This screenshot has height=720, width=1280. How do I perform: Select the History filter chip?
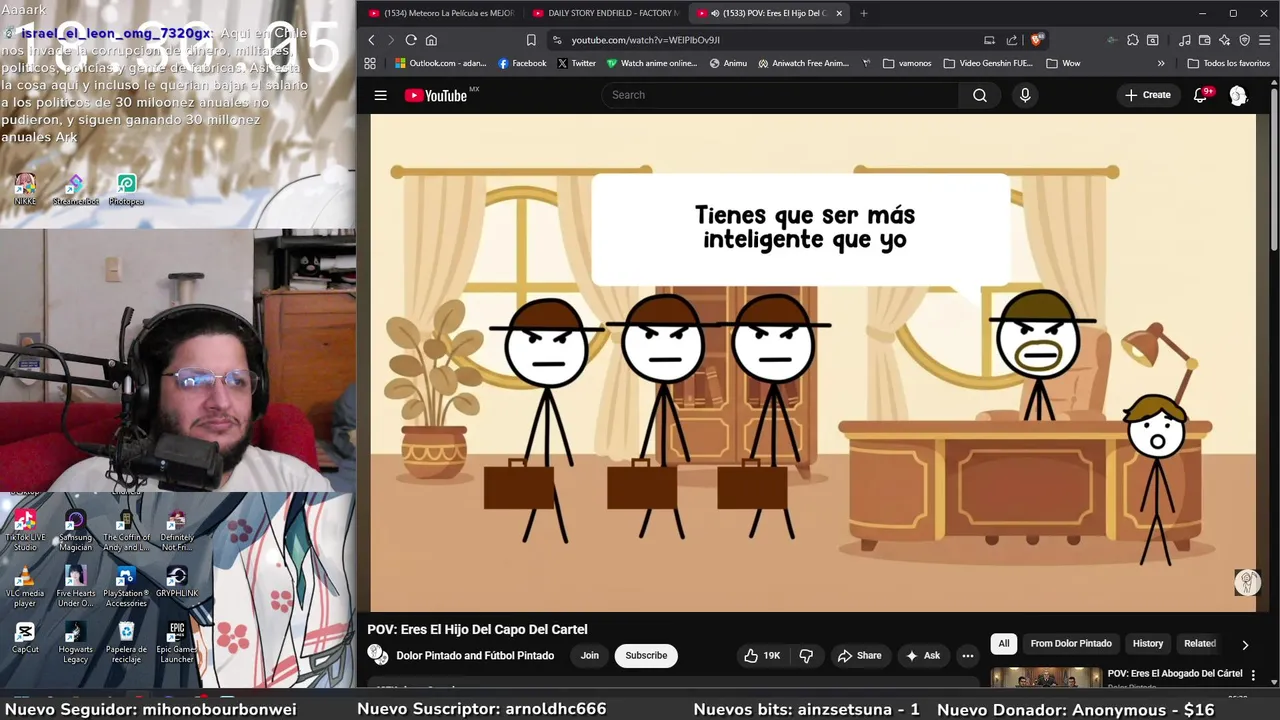click(1148, 643)
